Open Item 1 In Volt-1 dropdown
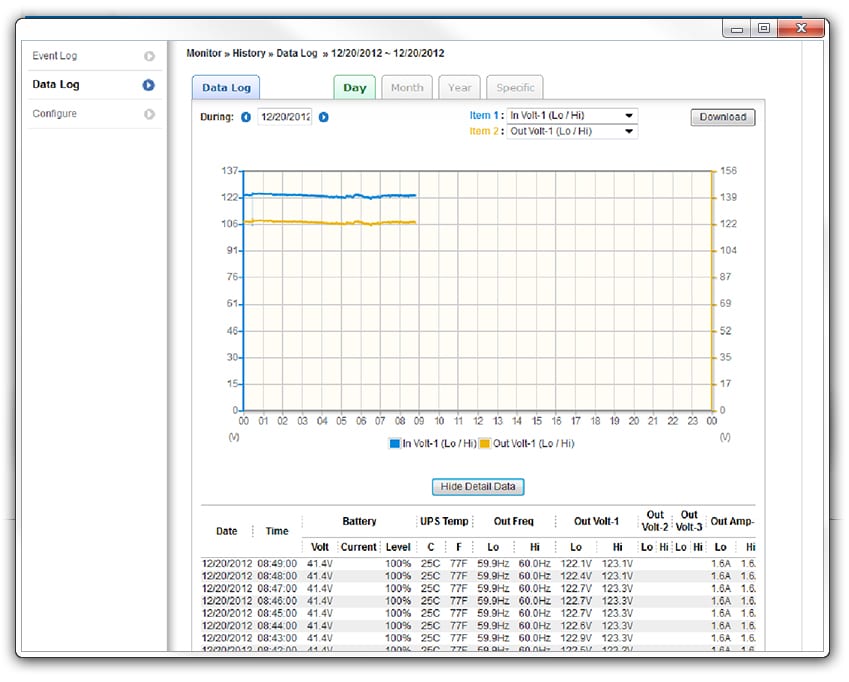This screenshot has height=682, width=849. (572, 116)
